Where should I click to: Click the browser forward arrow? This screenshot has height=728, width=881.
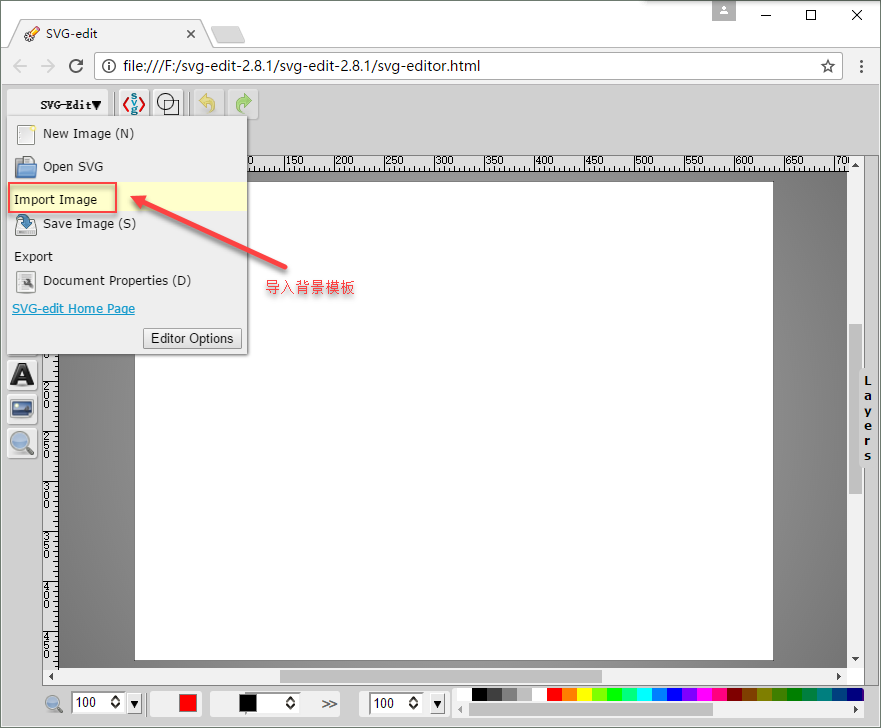[x=48, y=66]
